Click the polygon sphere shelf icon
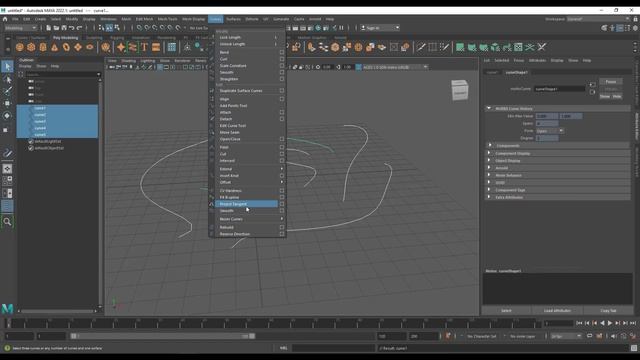 [20, 47]
